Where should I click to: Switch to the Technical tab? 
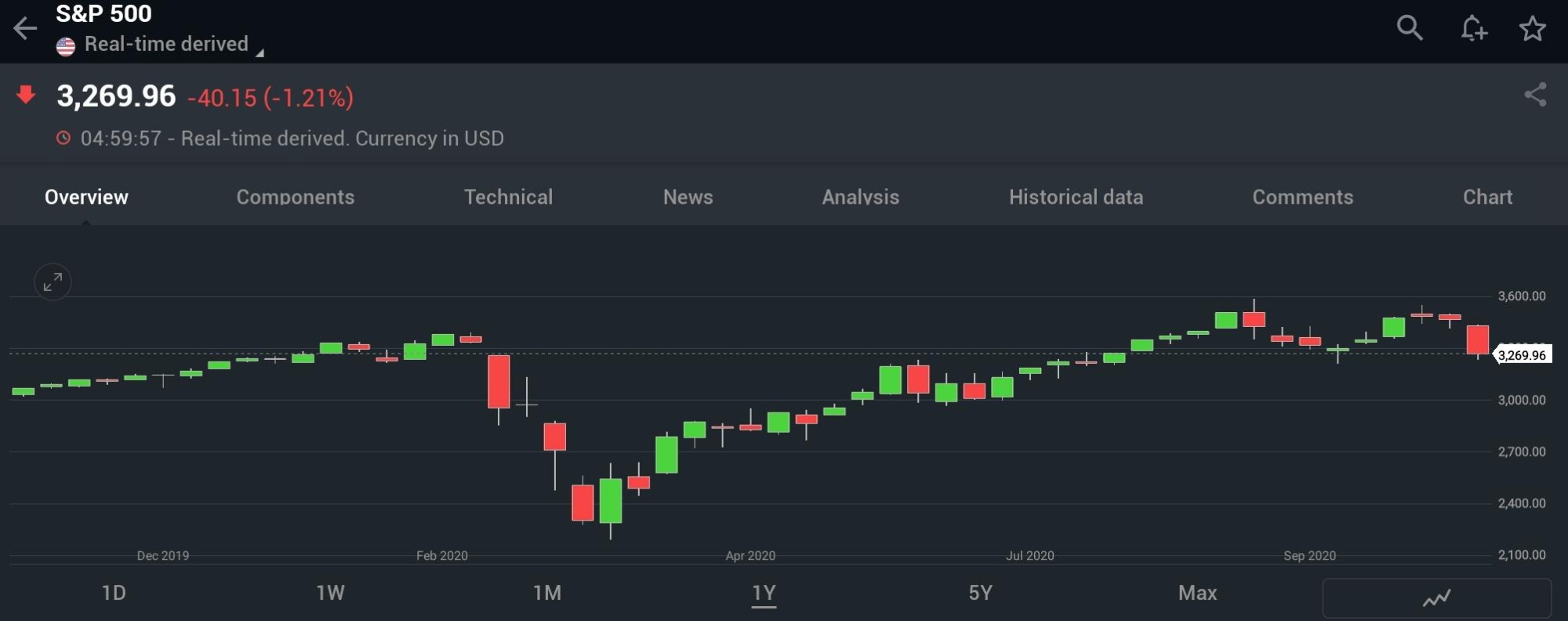point(509,197)
